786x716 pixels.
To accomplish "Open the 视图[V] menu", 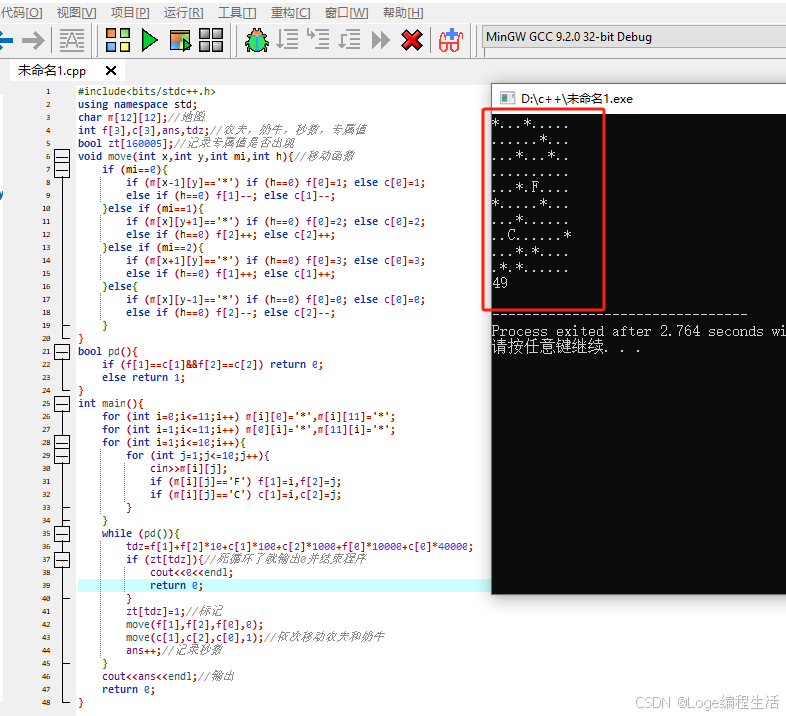I will click(x=76, y=13).
